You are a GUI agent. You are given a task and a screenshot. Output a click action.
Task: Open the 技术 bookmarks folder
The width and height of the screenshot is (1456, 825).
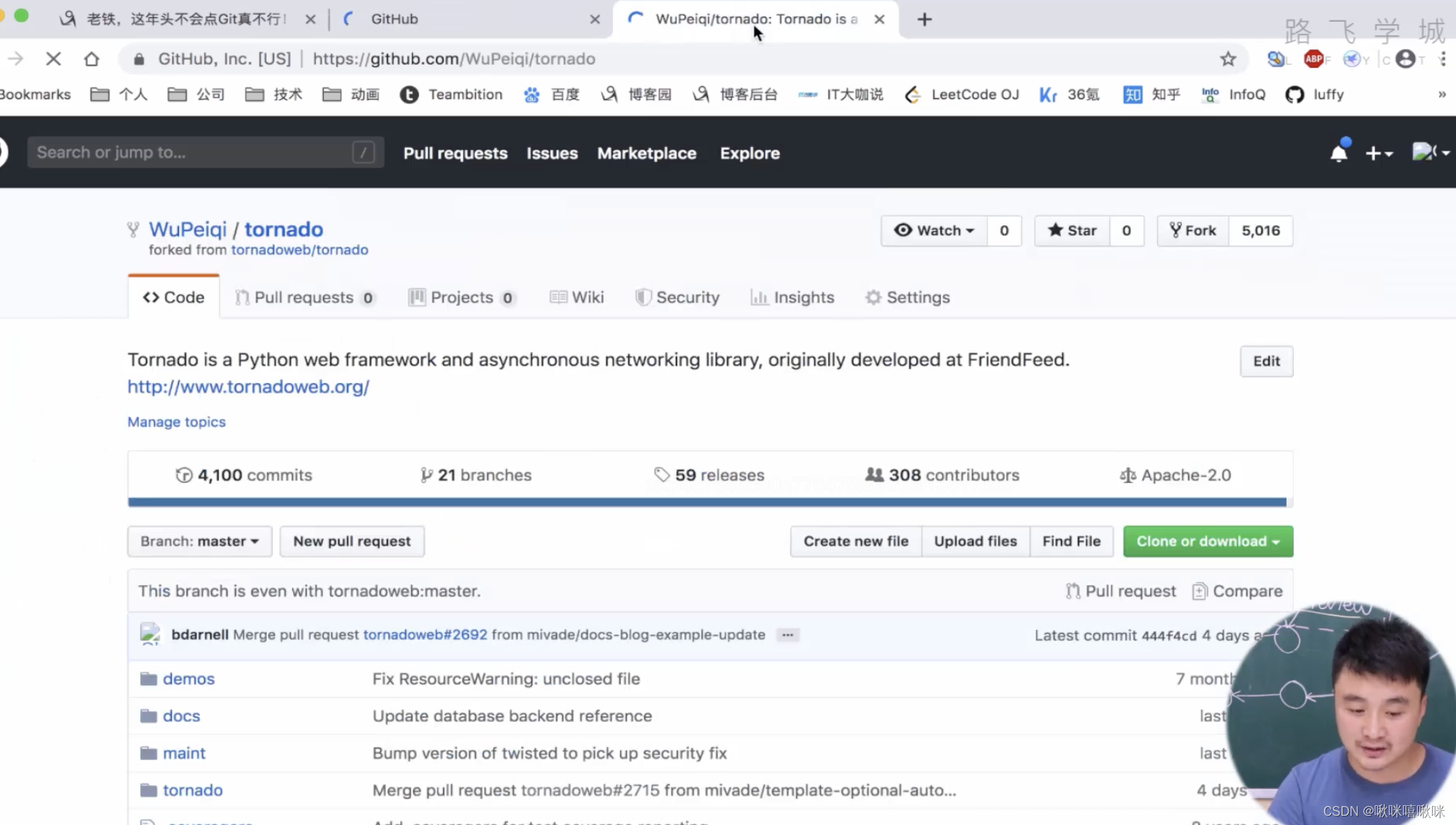273,94
